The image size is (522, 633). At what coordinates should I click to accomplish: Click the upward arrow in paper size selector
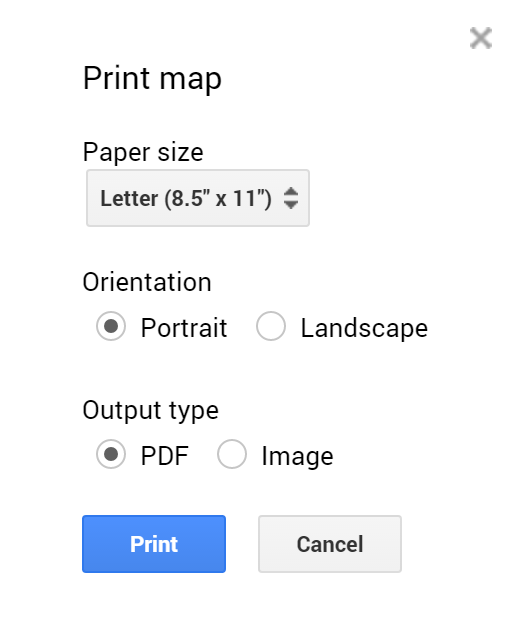tap(291, 191)
